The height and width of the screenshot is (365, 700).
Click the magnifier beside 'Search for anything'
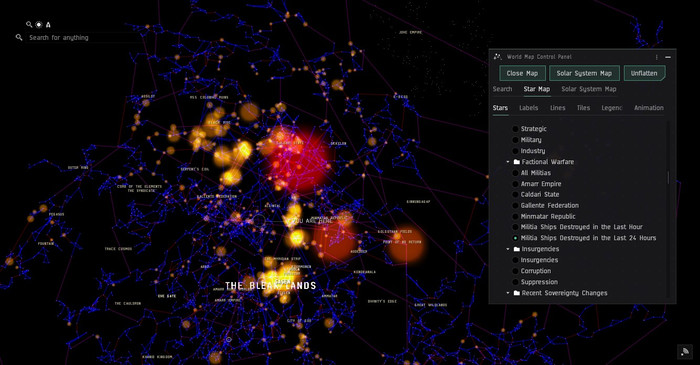[19, 37]
